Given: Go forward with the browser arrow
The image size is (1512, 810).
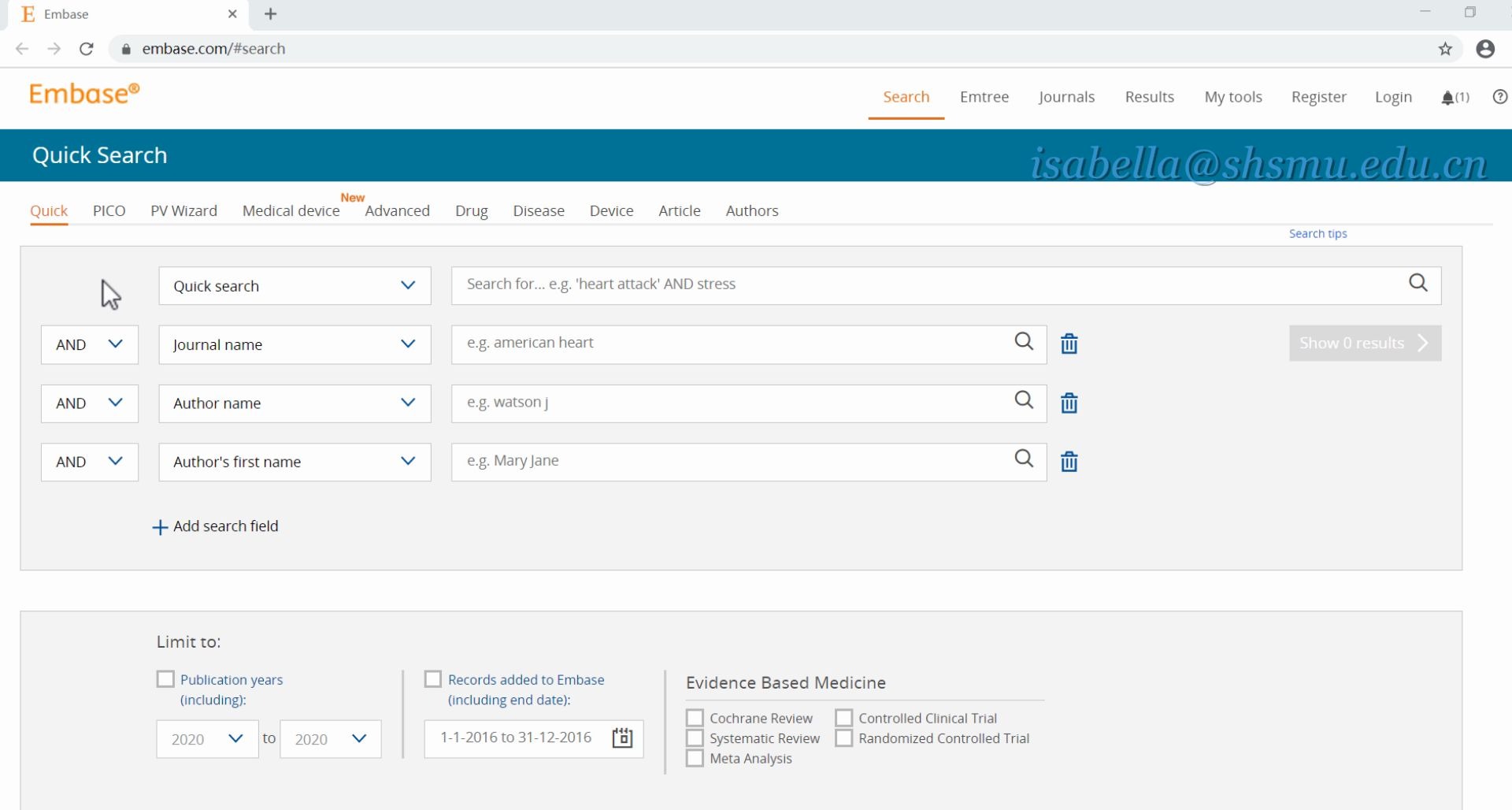Looking at the screenshot, I should 54,49.
